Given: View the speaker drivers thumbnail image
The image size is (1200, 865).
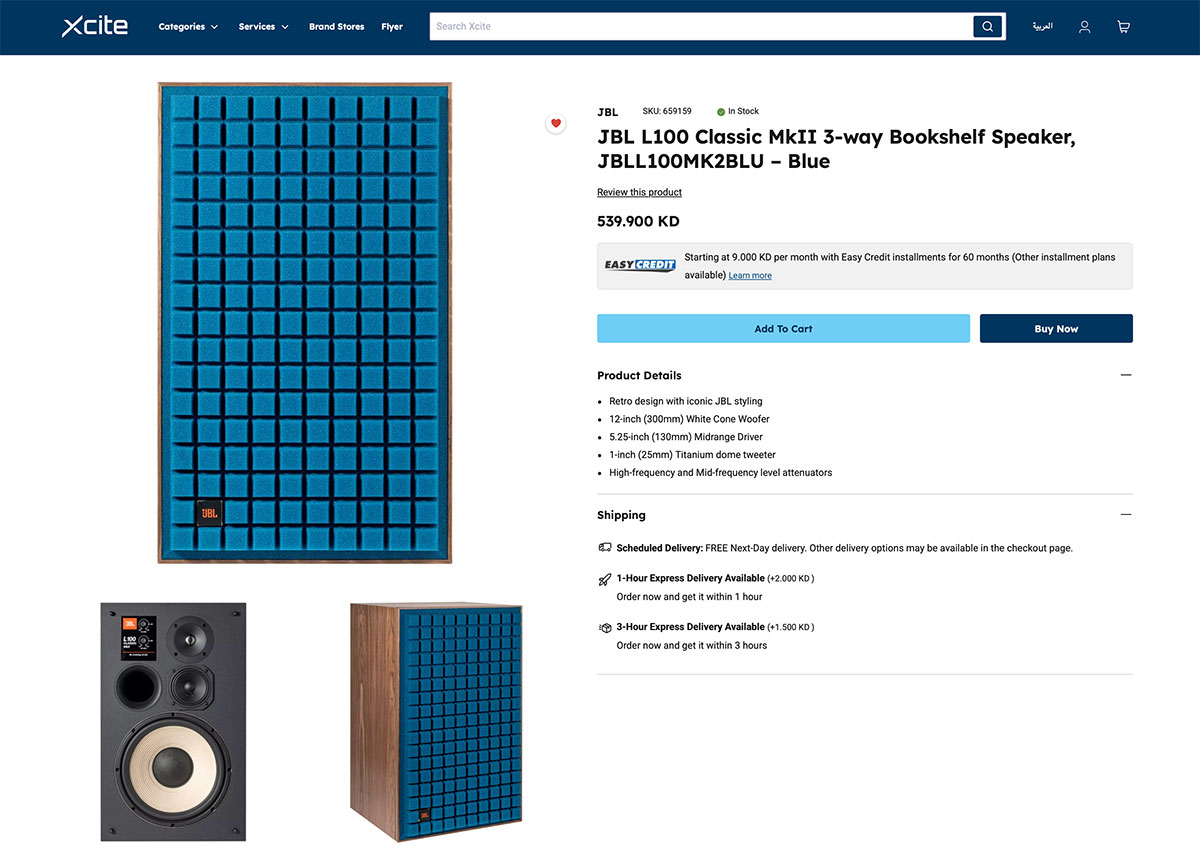Looking at the screenshot, I should (x=173, y=721).
